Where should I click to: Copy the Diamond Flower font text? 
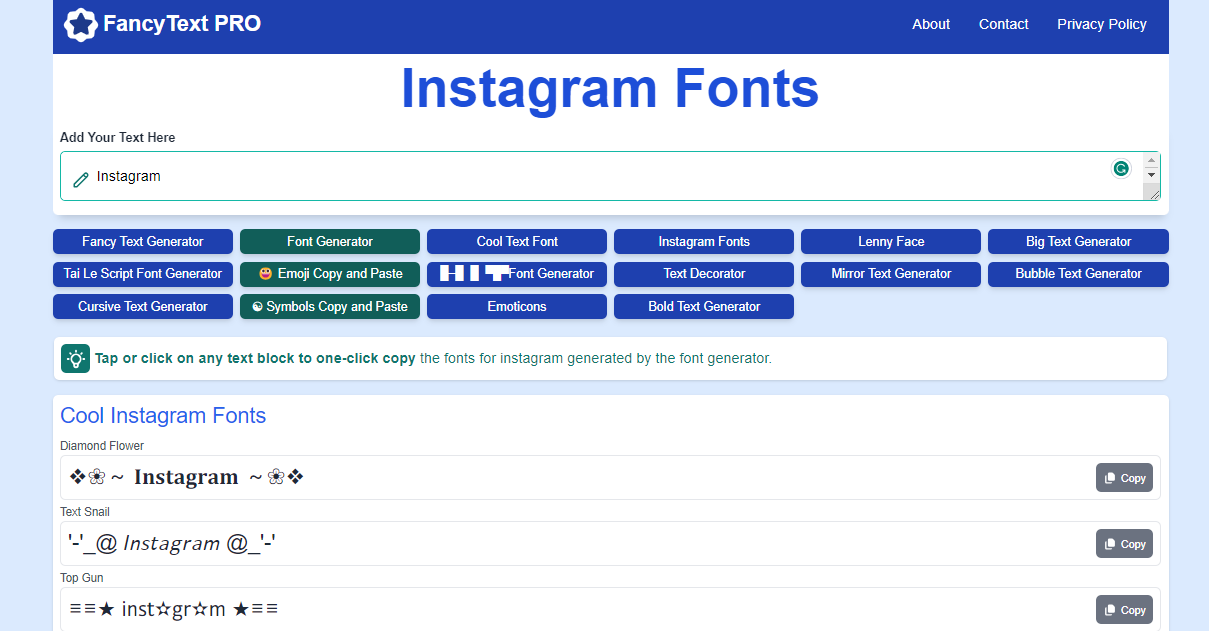(x=1124, y=478)
